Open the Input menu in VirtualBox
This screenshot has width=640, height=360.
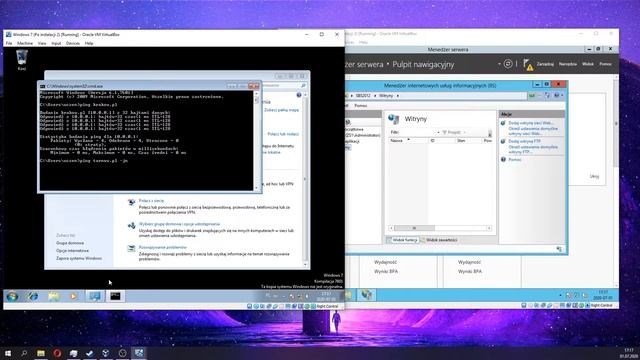(x=56, y=43)
